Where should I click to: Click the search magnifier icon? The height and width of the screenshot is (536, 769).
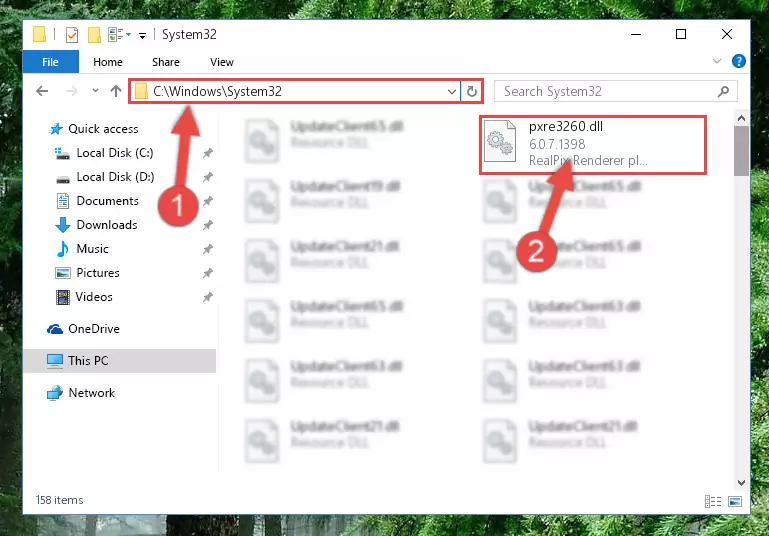point(723,91)
